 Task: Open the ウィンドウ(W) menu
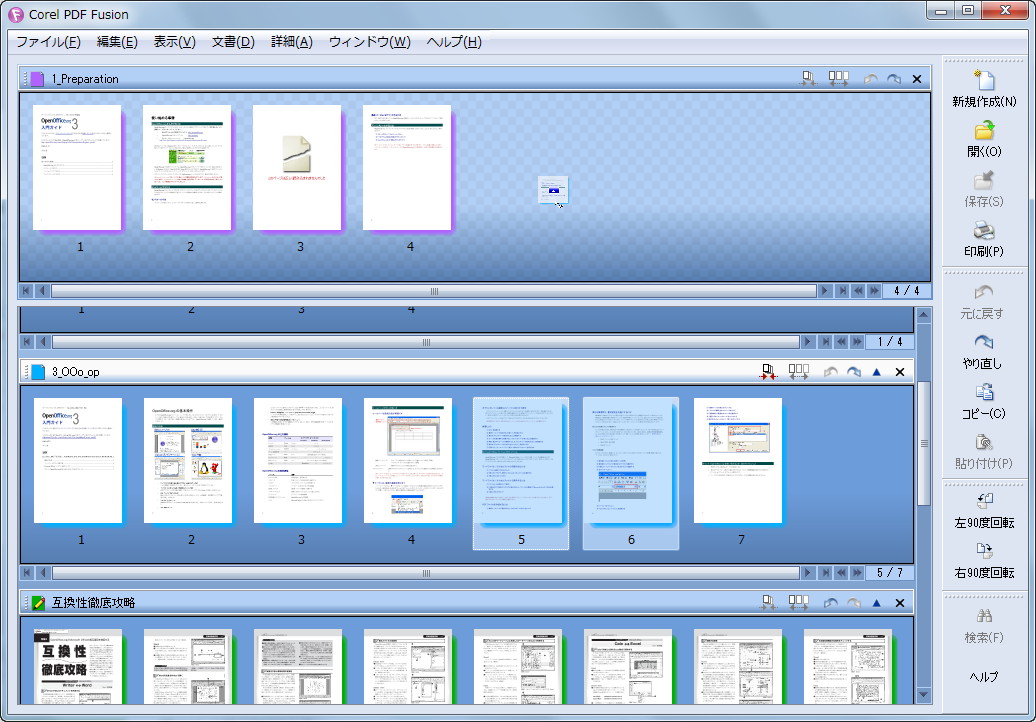(x=369, y=42)
